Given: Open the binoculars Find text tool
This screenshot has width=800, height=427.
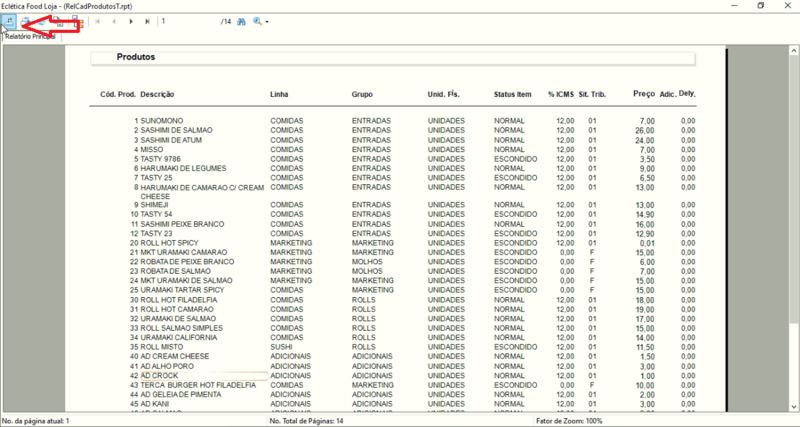Looking at the screenshot, I should pyautogui.click(x=241, y=21).
